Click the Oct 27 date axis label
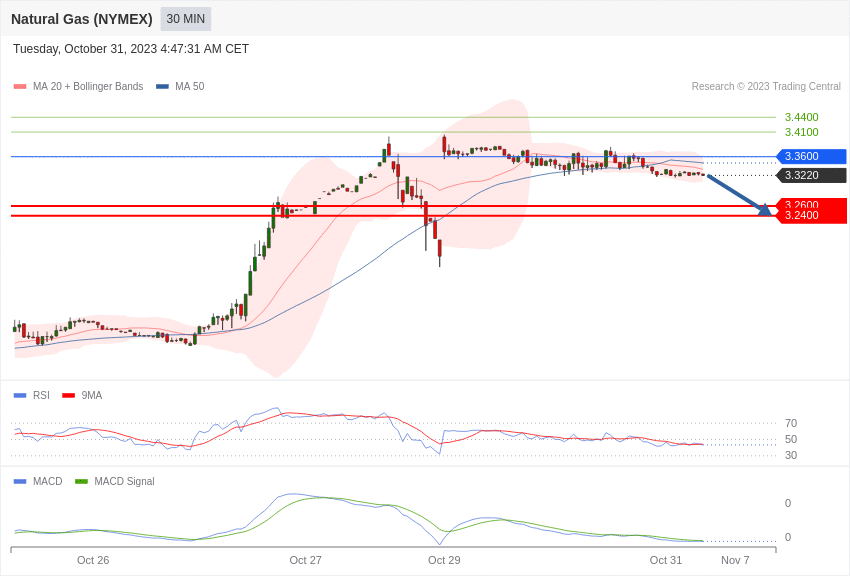Image resolution: width=850 pixels, height=576 pixels. tap(305, 560)
